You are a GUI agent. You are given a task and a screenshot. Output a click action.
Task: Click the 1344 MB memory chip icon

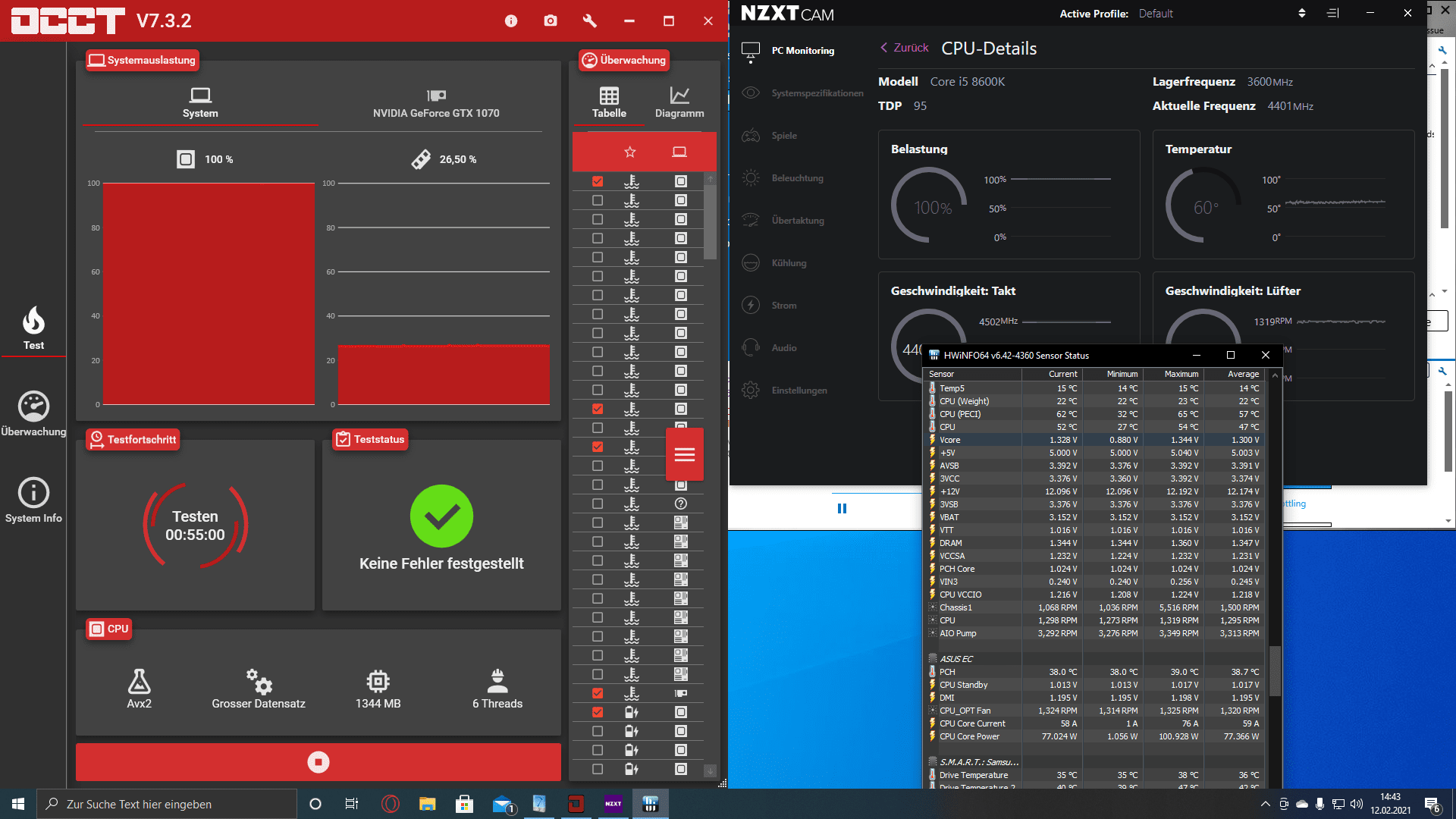pyautogui.click(x=378, y=681)
